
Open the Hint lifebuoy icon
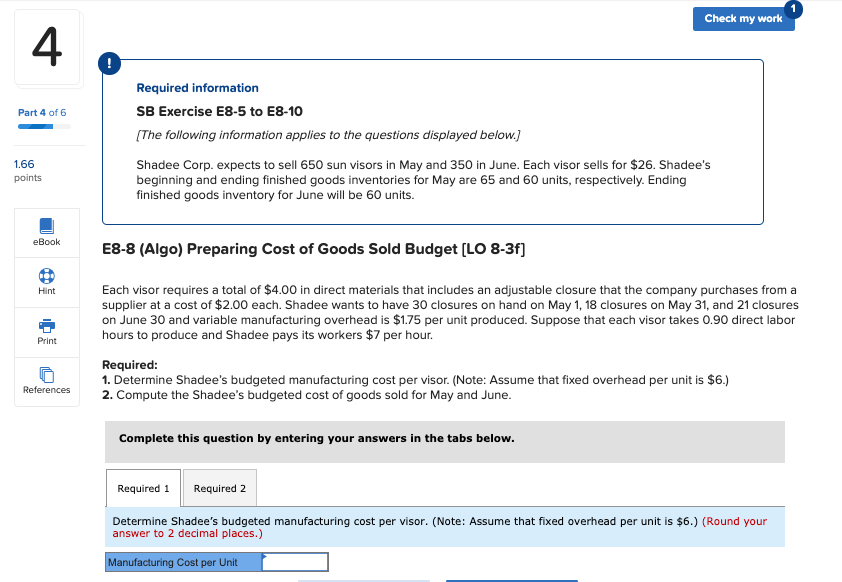tap(47, 276)
